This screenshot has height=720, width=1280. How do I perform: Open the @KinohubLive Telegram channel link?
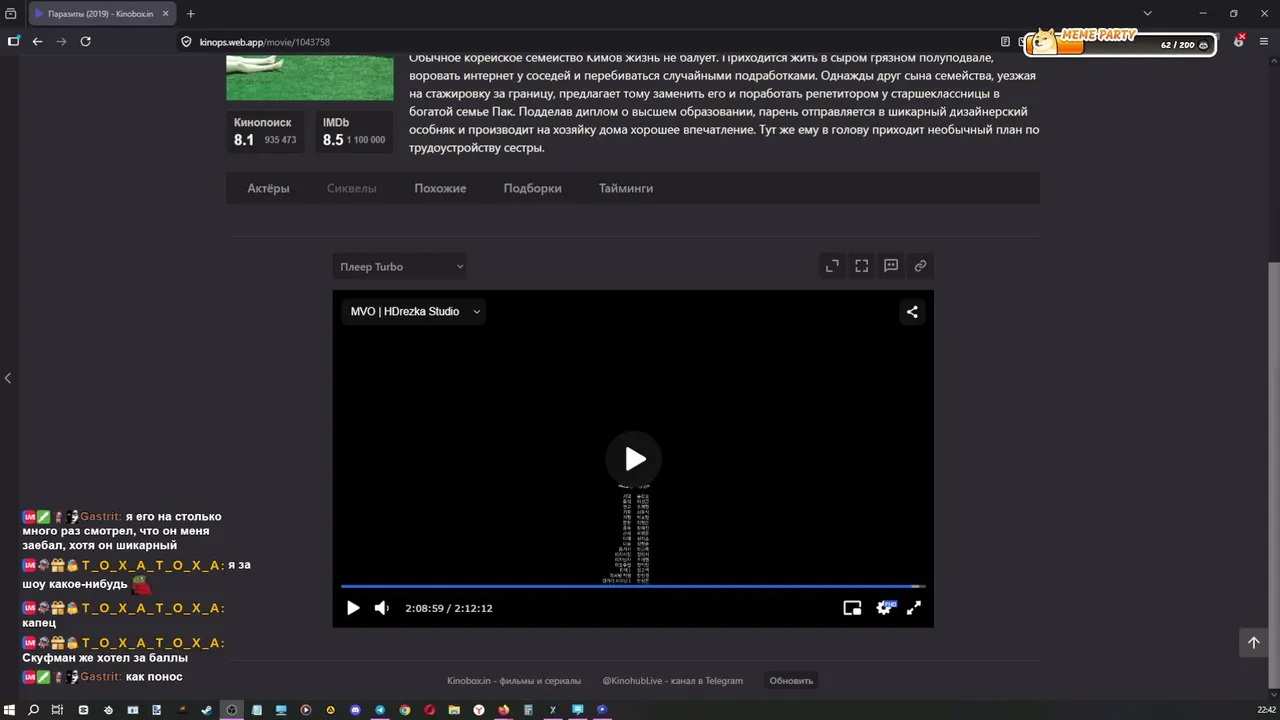[672, 681]
